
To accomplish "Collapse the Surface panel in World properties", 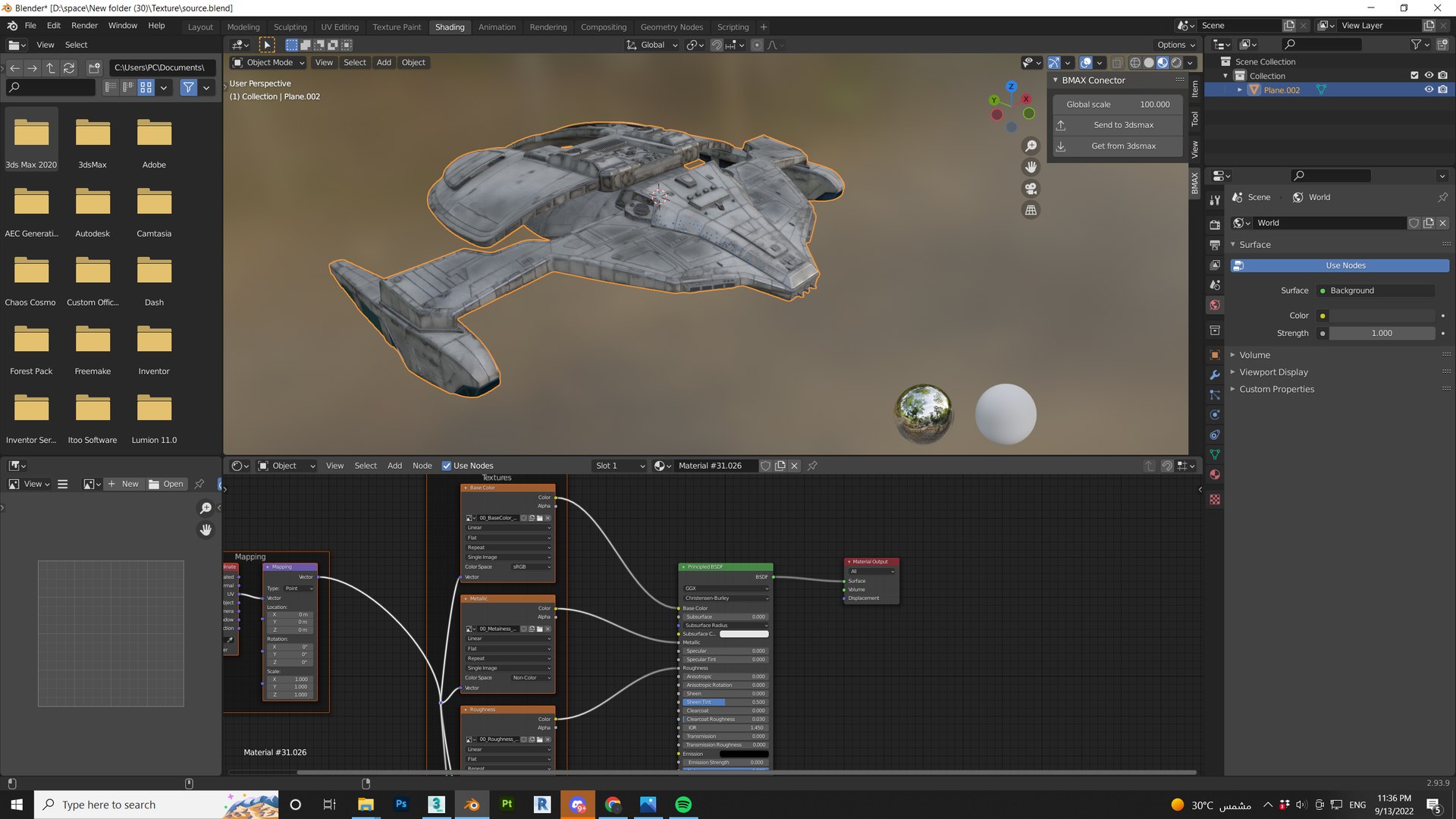I will 1233,245.
